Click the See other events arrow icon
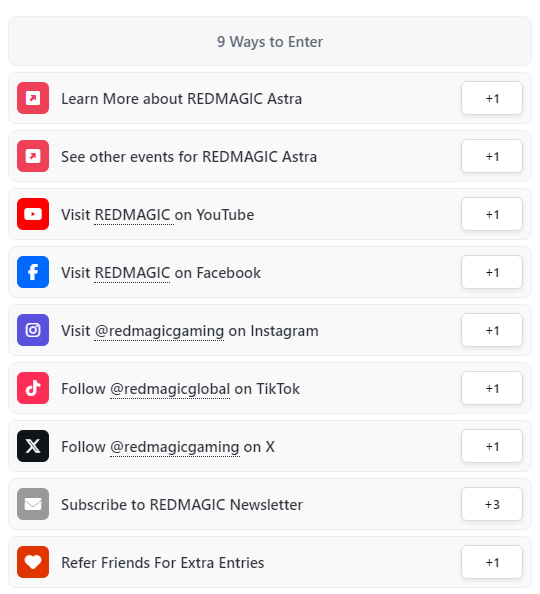Image resolution: width=540 pixels, height=594 pixels. pos(33,156)
